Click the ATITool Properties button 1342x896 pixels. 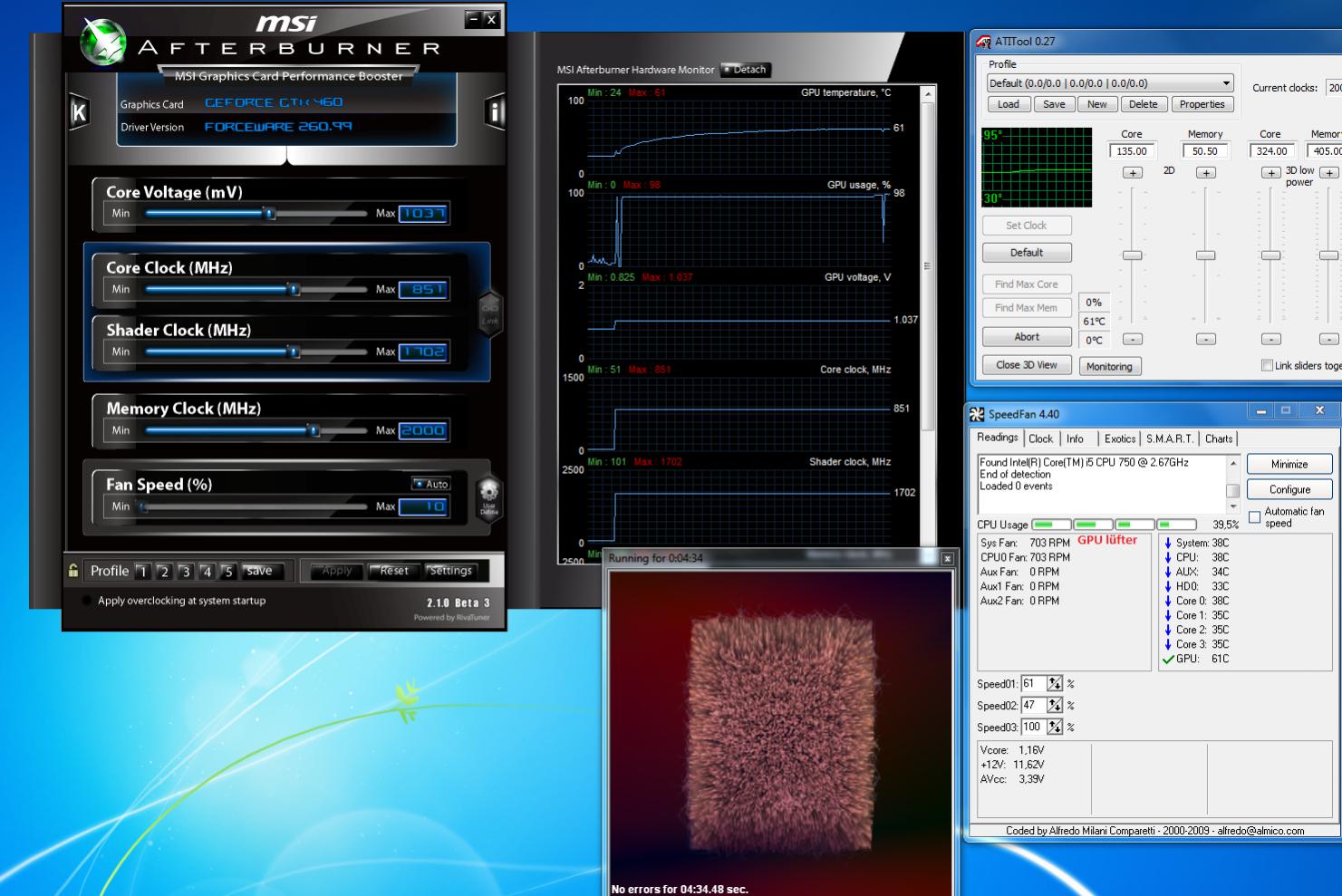tap(1202, 104)
